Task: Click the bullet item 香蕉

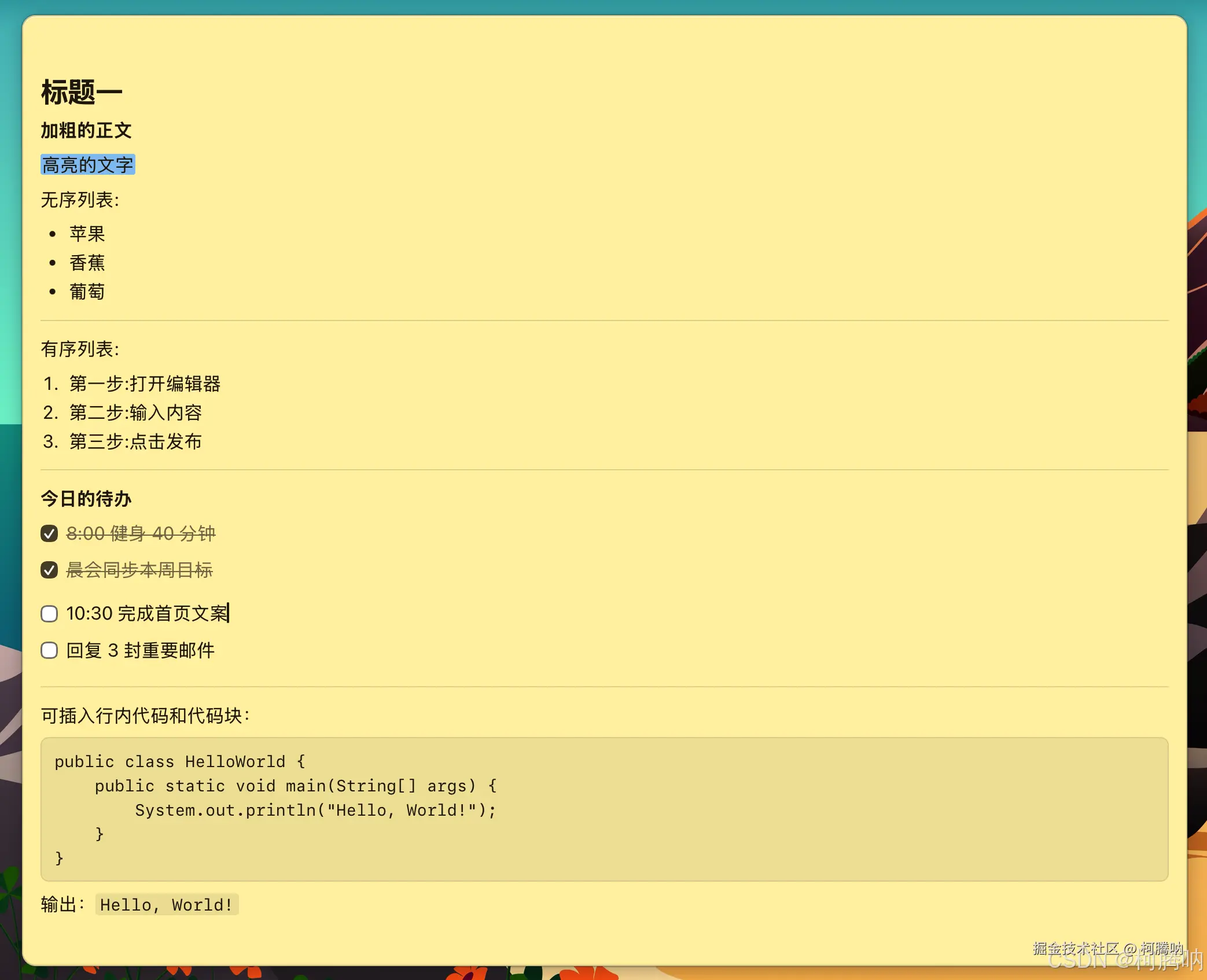Action: tap(87, 263)
